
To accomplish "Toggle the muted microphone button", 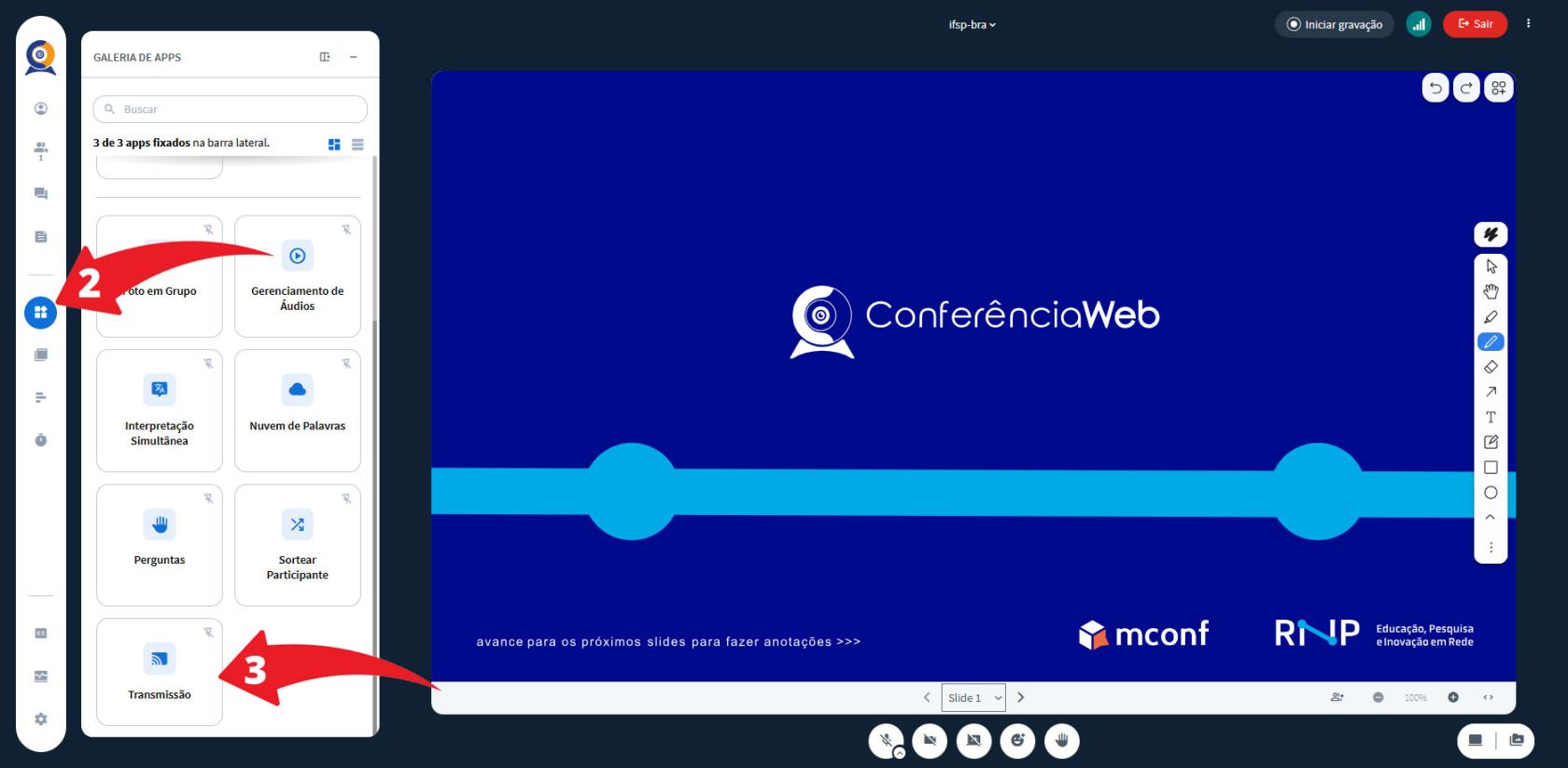I will pos(886,741).
